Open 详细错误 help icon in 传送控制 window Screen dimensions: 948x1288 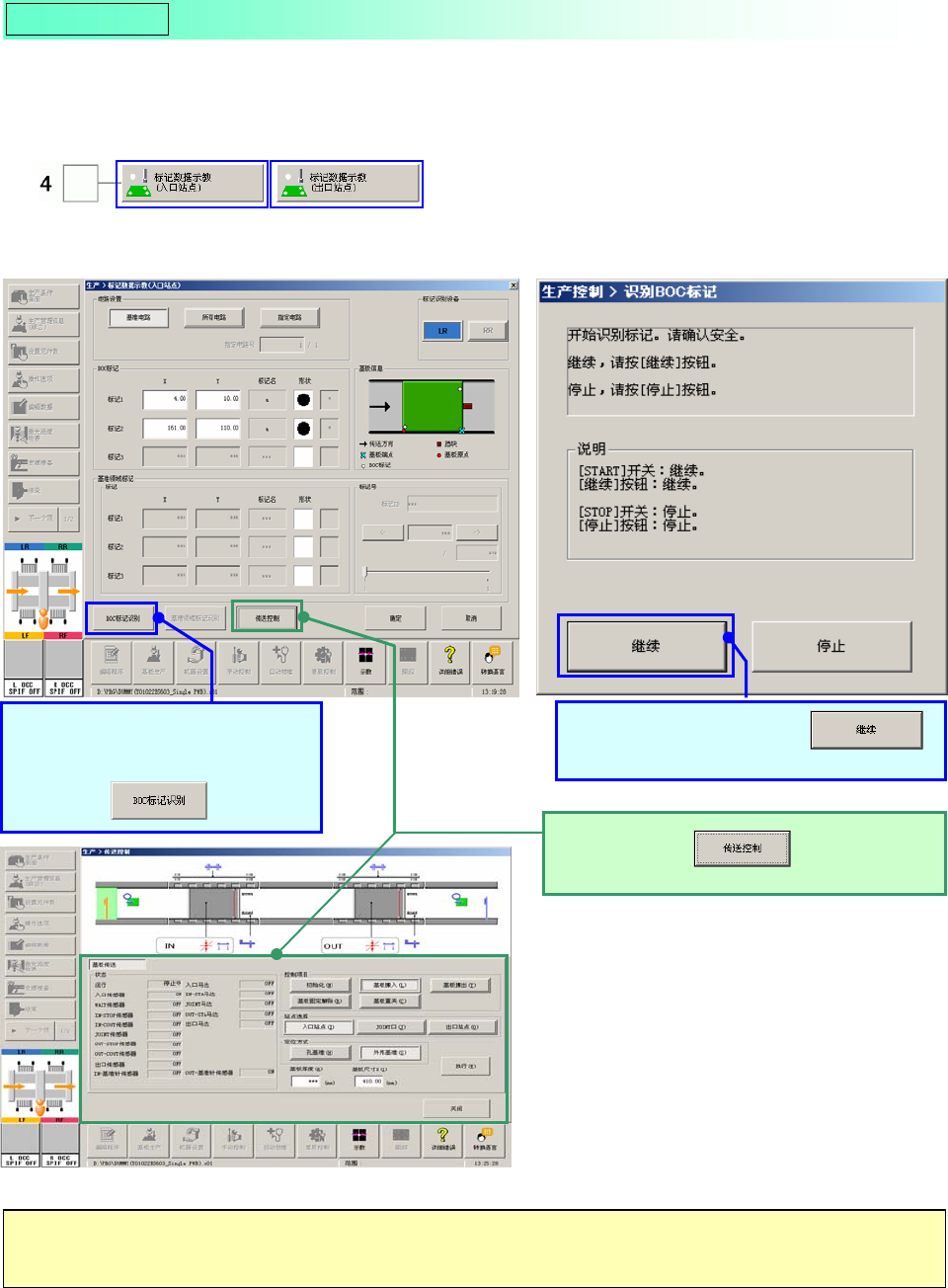pyautogui.click(x=443, y=1140)
